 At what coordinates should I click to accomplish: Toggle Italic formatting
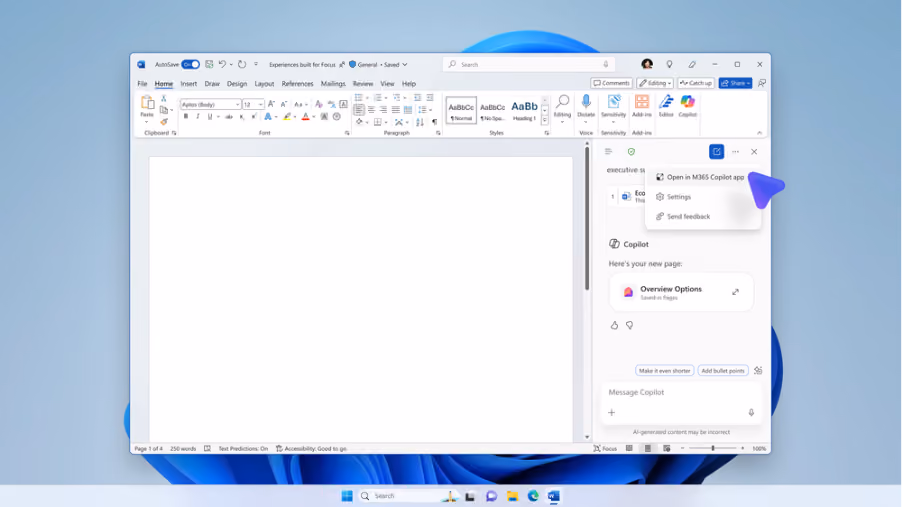198,117
